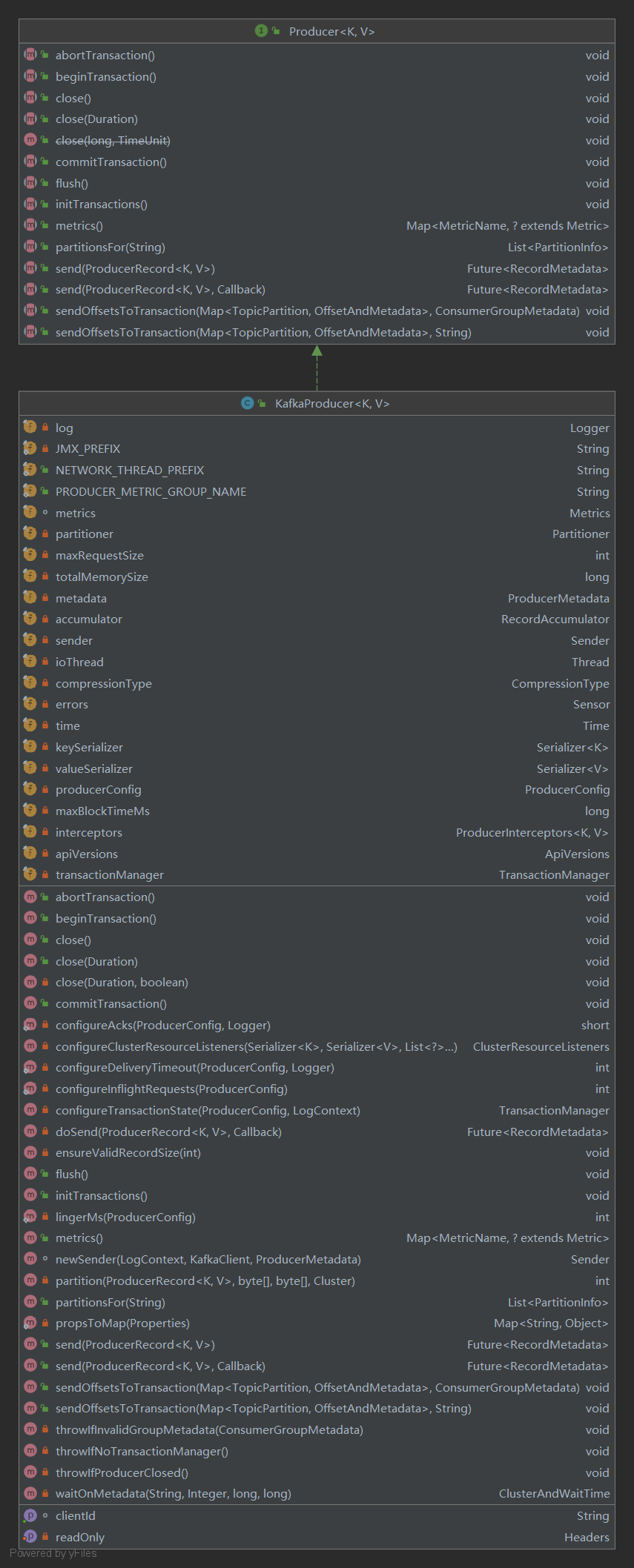Click the lock icon beside partitioner field
Screen dimensions: 634x1568
click(x=45, y=534)
